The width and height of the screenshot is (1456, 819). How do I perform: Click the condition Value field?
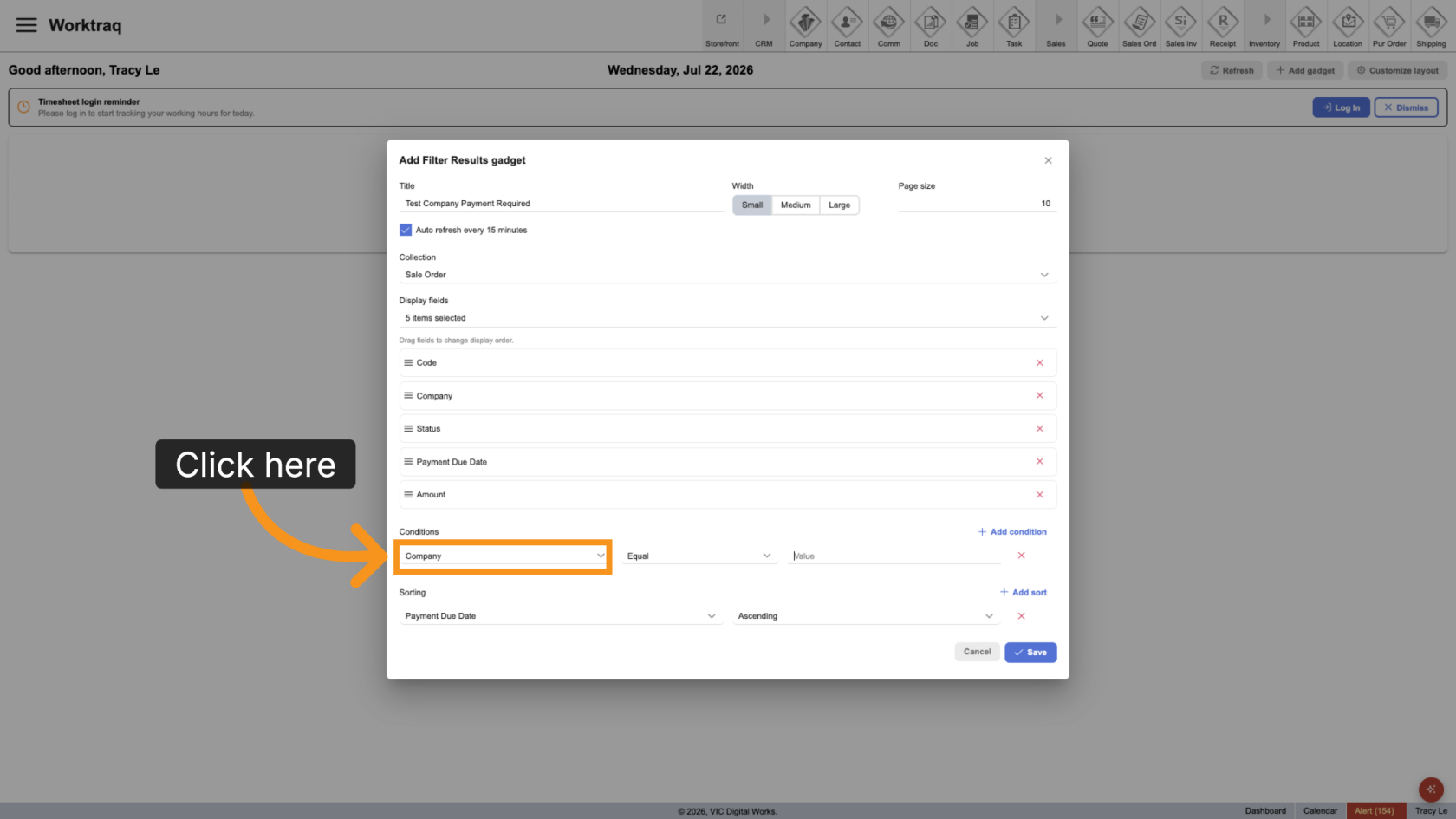click(895, 556)
